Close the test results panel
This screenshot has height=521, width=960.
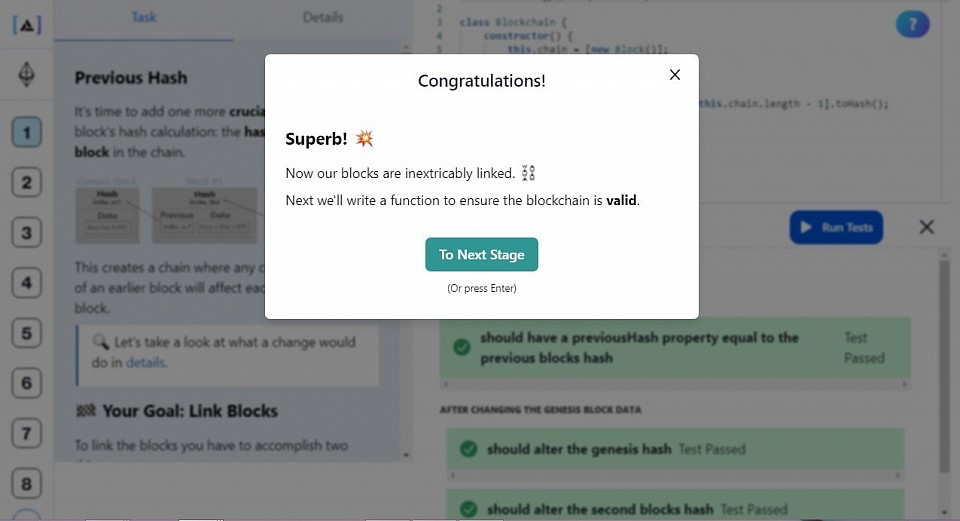click(x=926, y=227)
